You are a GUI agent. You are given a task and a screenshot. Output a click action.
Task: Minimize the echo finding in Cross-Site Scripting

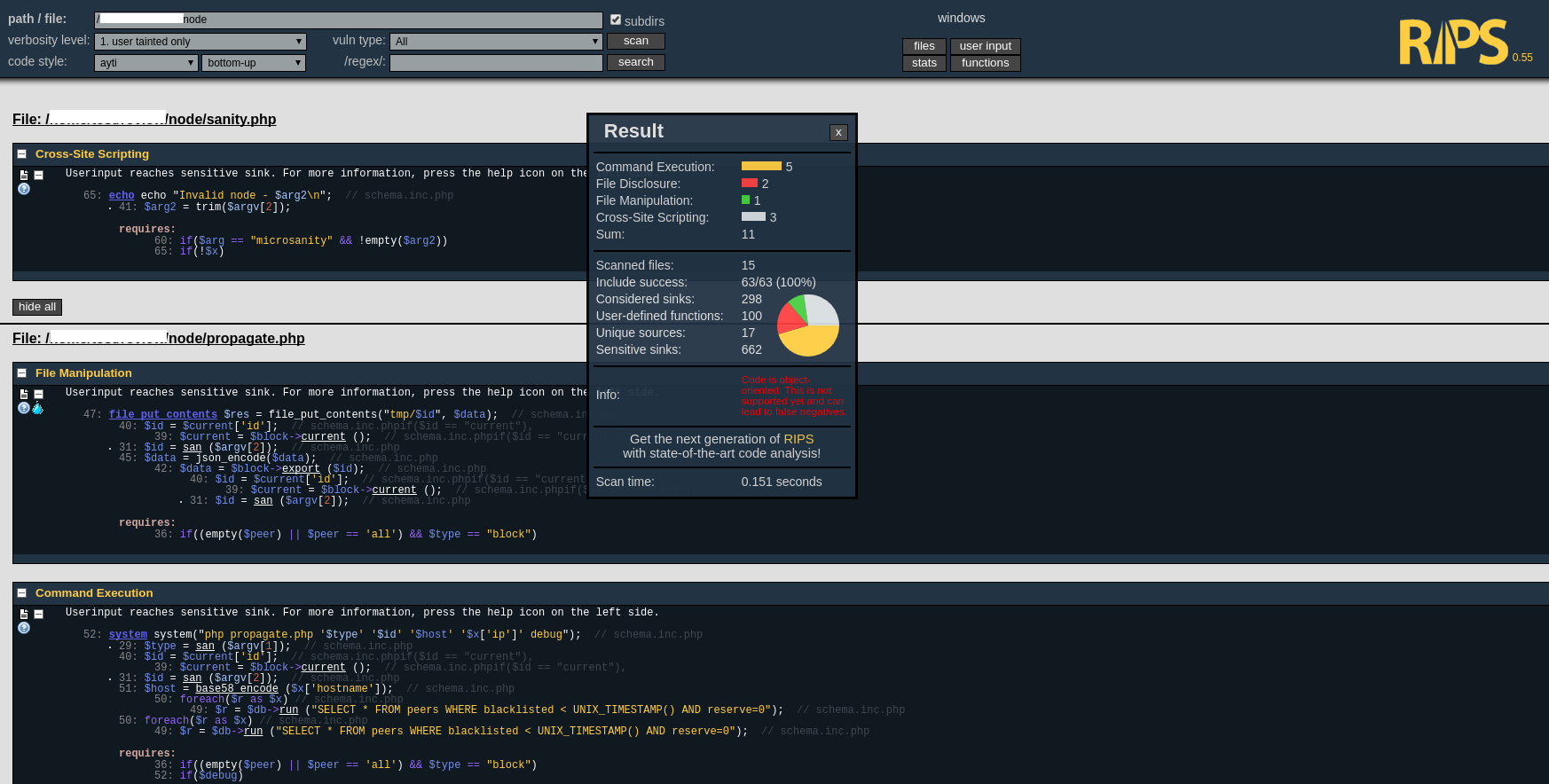(x=38, y=175)
